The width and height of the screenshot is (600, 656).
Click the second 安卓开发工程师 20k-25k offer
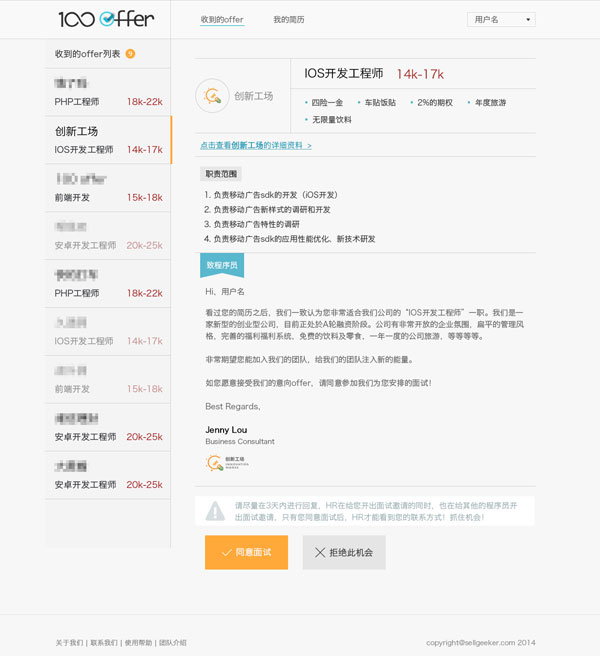point(108,428)
